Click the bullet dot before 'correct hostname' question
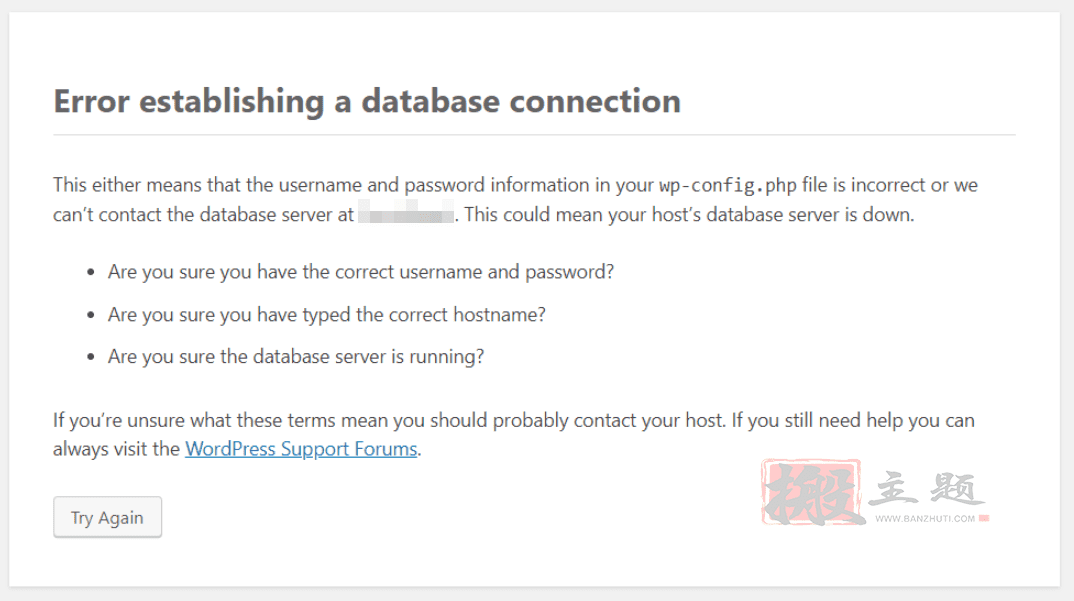Viewport: 1074px width, 601px height. [x=90, y=315]
